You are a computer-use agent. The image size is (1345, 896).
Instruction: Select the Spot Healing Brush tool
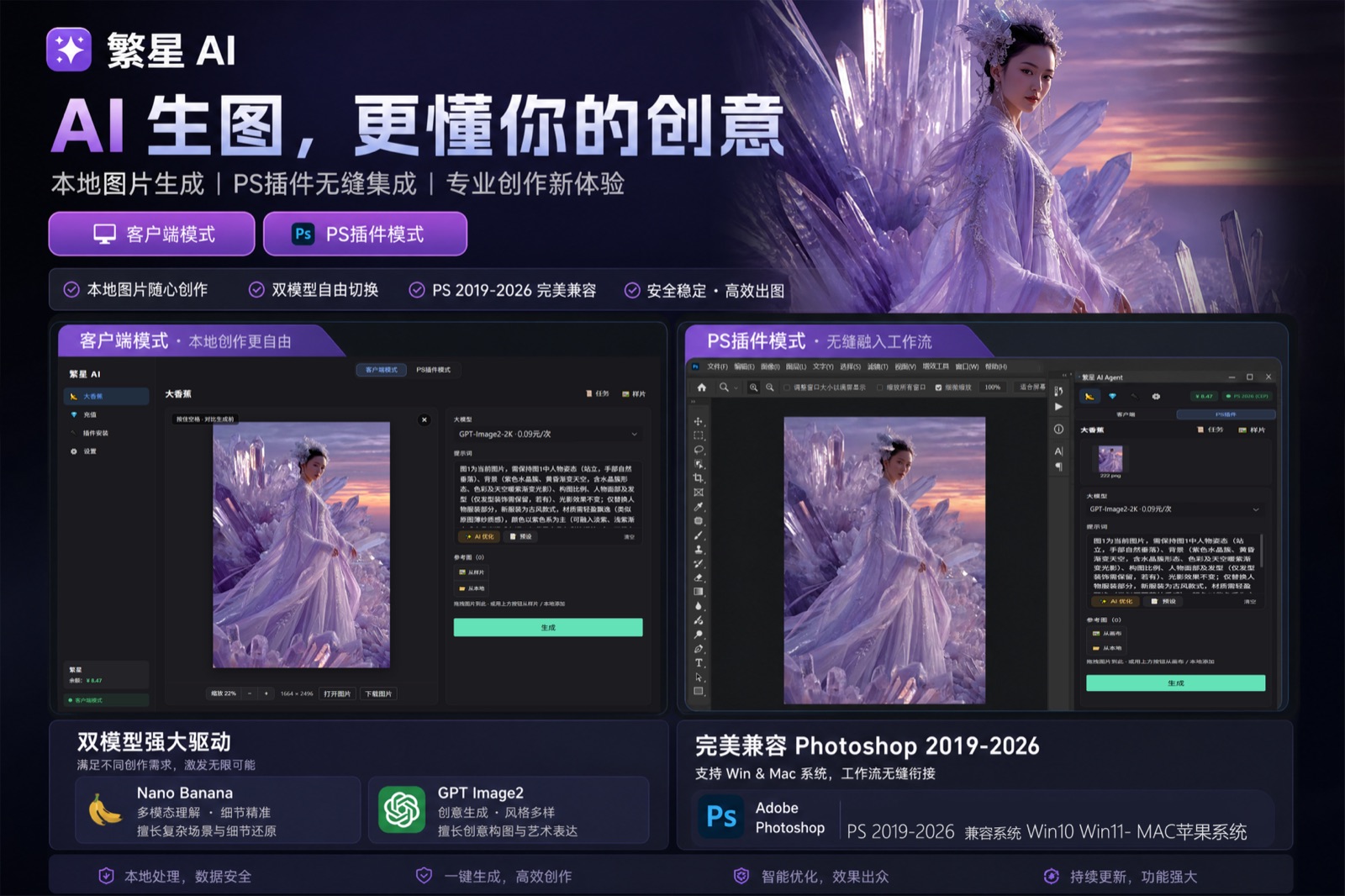click(698, 521)
